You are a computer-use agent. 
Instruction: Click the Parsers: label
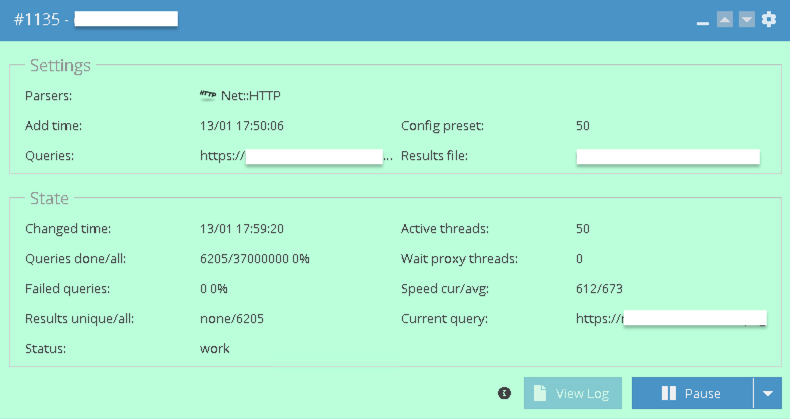(48, 96)
